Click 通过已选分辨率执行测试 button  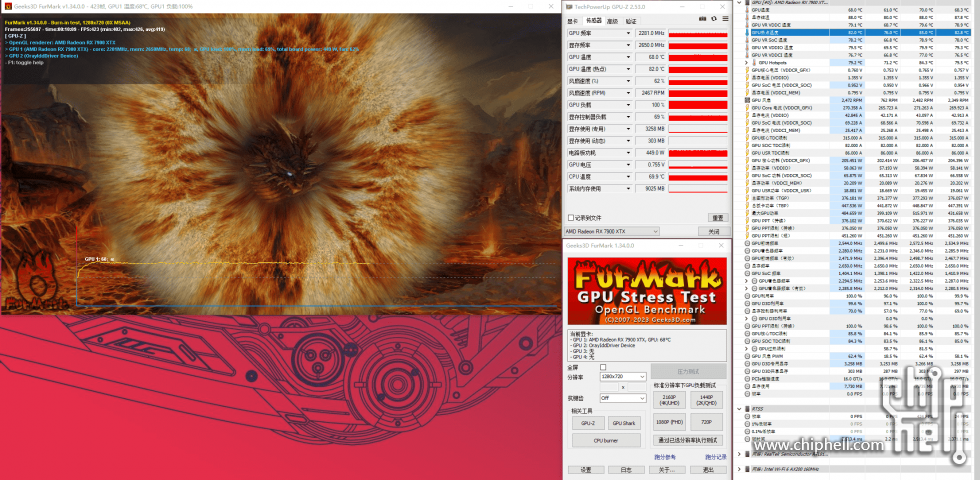tap(688, 440)
